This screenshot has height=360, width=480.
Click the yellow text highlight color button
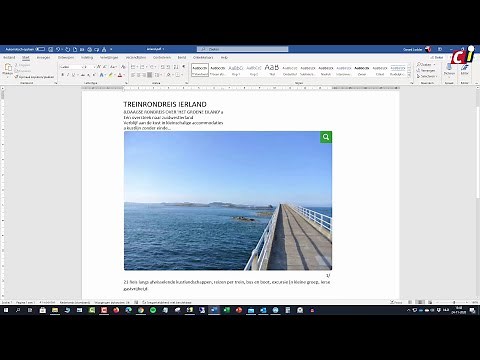coord(110,75)
